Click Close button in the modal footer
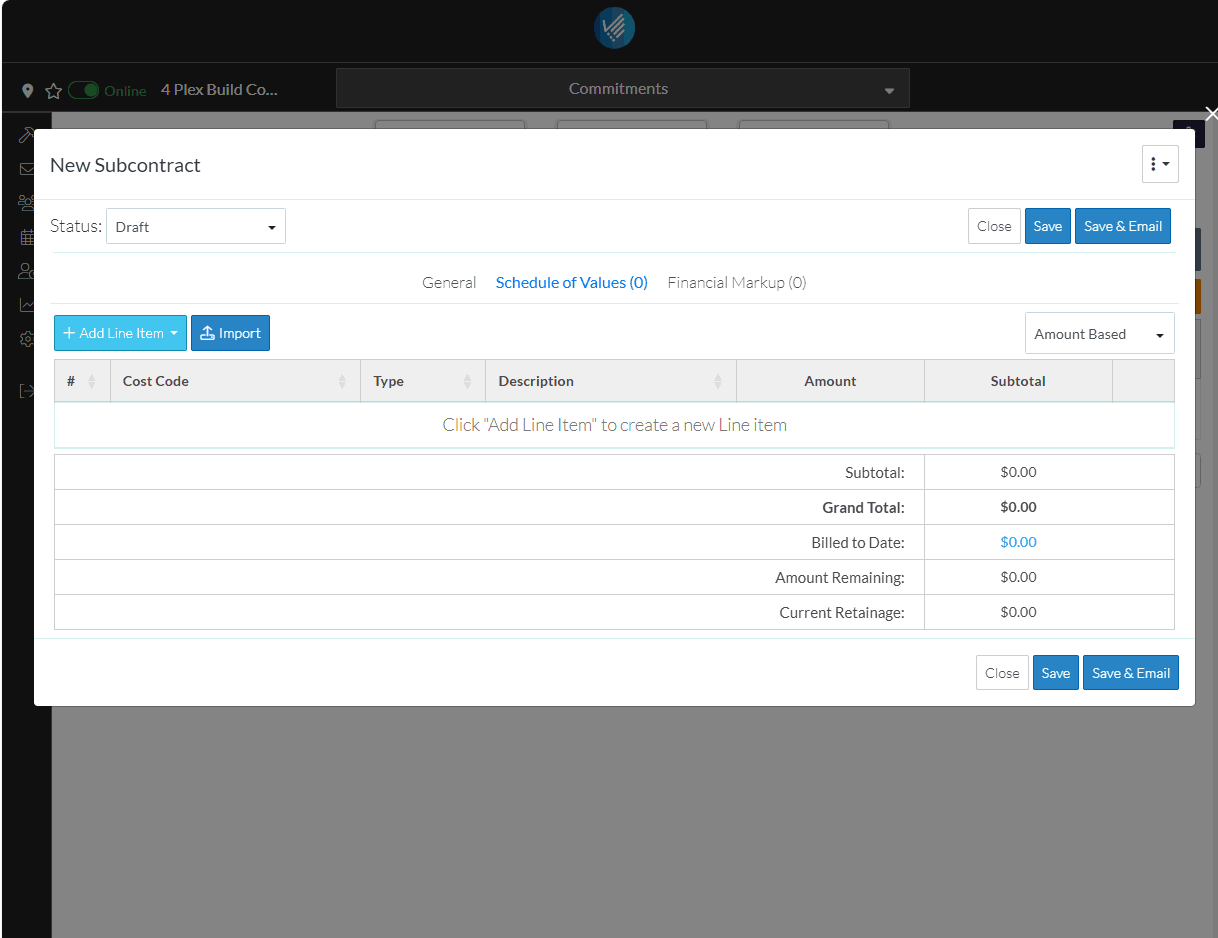Viewport: 1218px width, 938px height. tap(1002, 673)
